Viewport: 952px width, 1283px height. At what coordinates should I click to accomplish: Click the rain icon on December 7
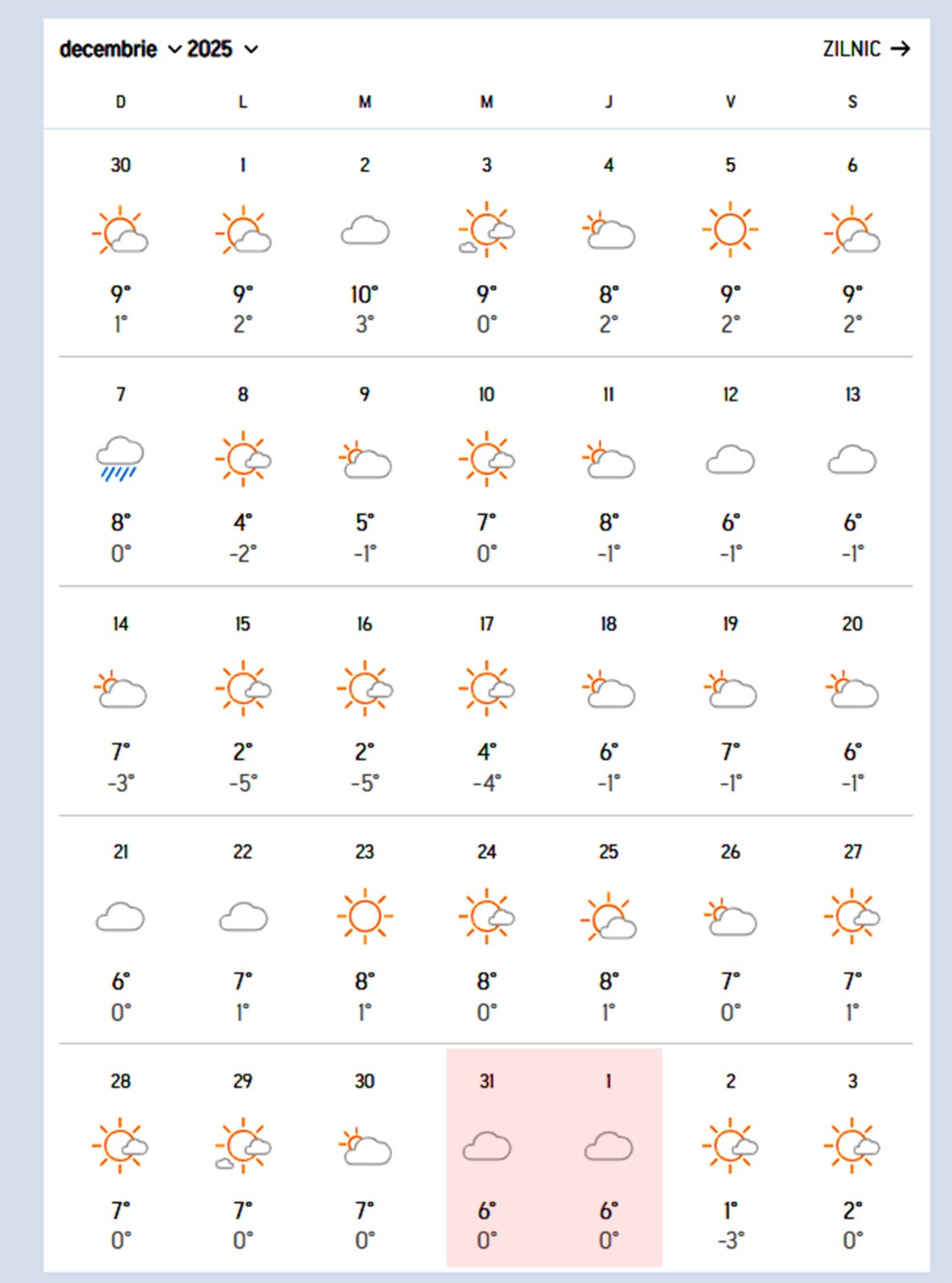click(120, 459)
